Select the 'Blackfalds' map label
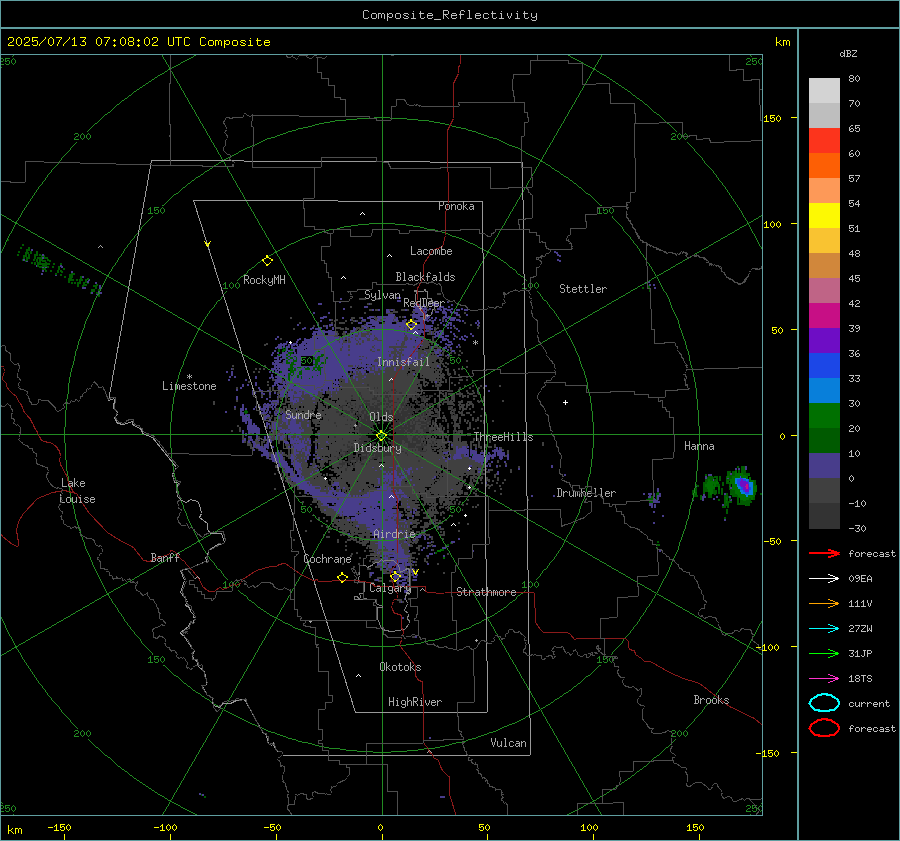This screenshot has width=900, height=841. click(425, 277)
